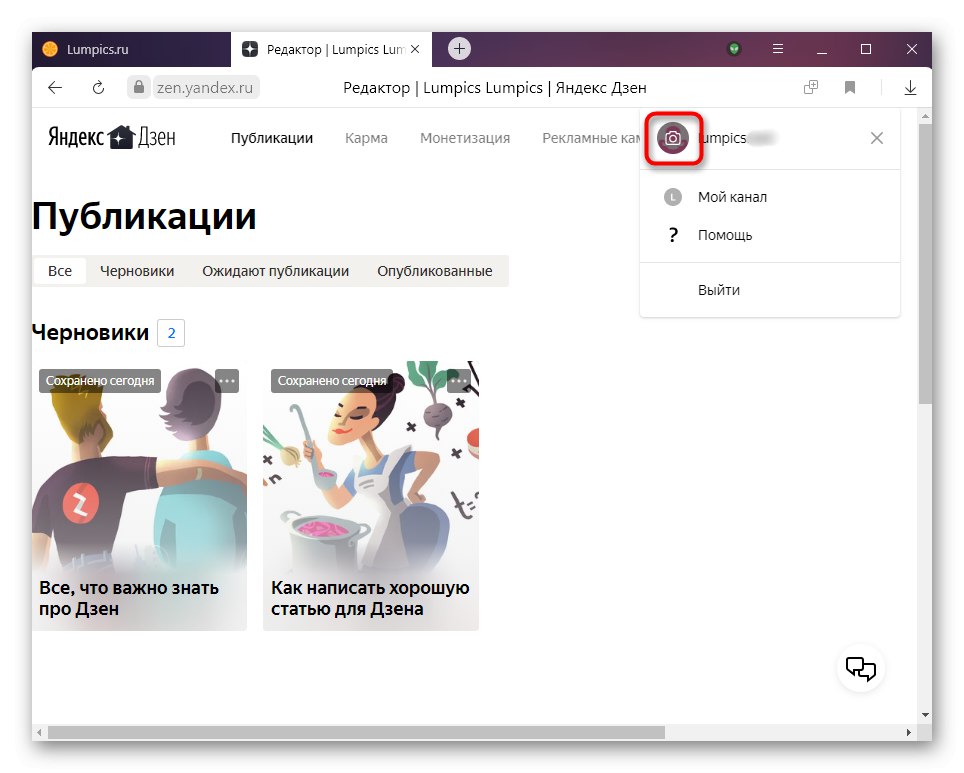Open the 'Монетизация' section
This screenshot has height=773, width=964.
point(464,138)
